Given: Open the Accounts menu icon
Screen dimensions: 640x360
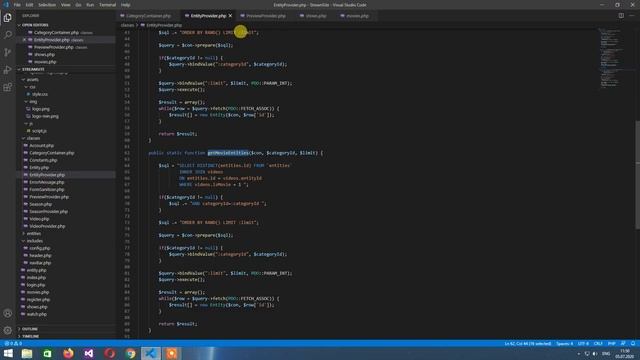Looking at the screenshot, I should tap(8, 313).
